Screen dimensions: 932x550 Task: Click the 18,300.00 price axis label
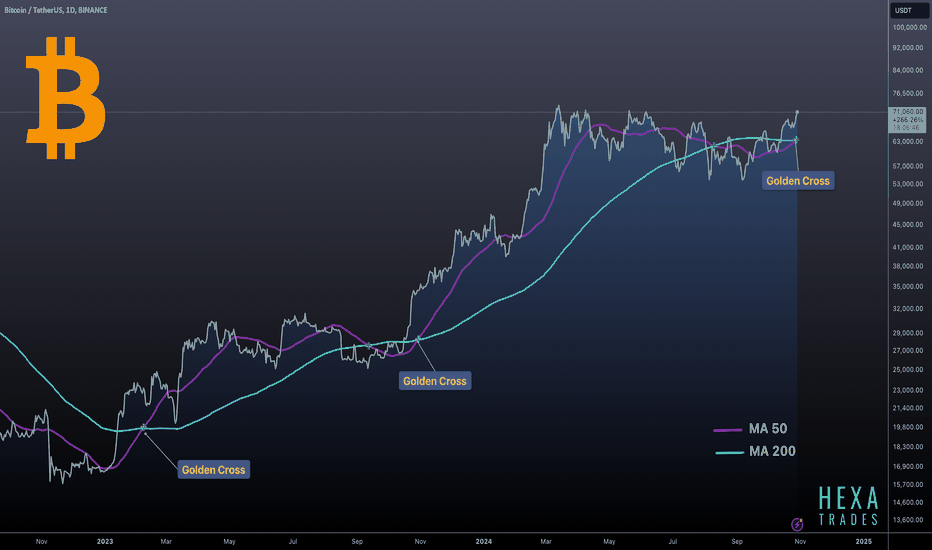click(909, 447)
